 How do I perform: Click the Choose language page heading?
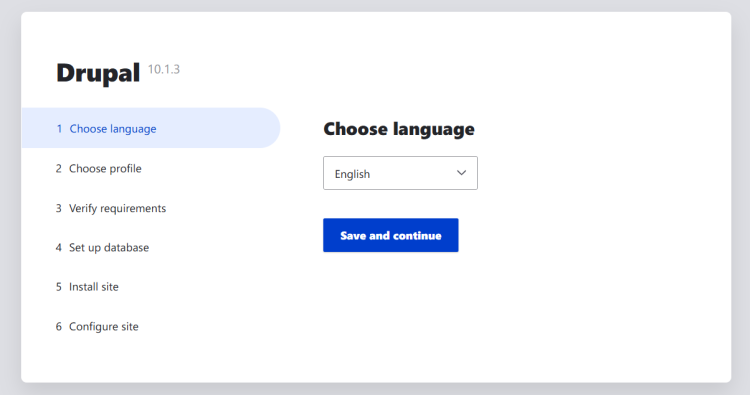399,129
